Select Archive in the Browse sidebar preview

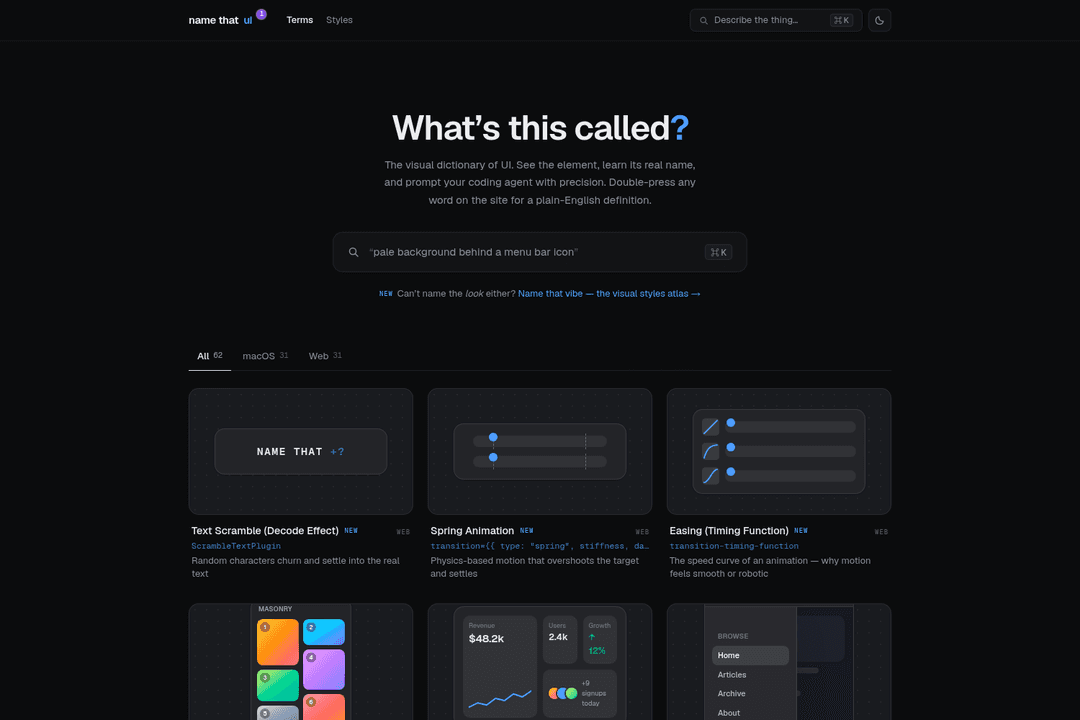coord(731,694)
